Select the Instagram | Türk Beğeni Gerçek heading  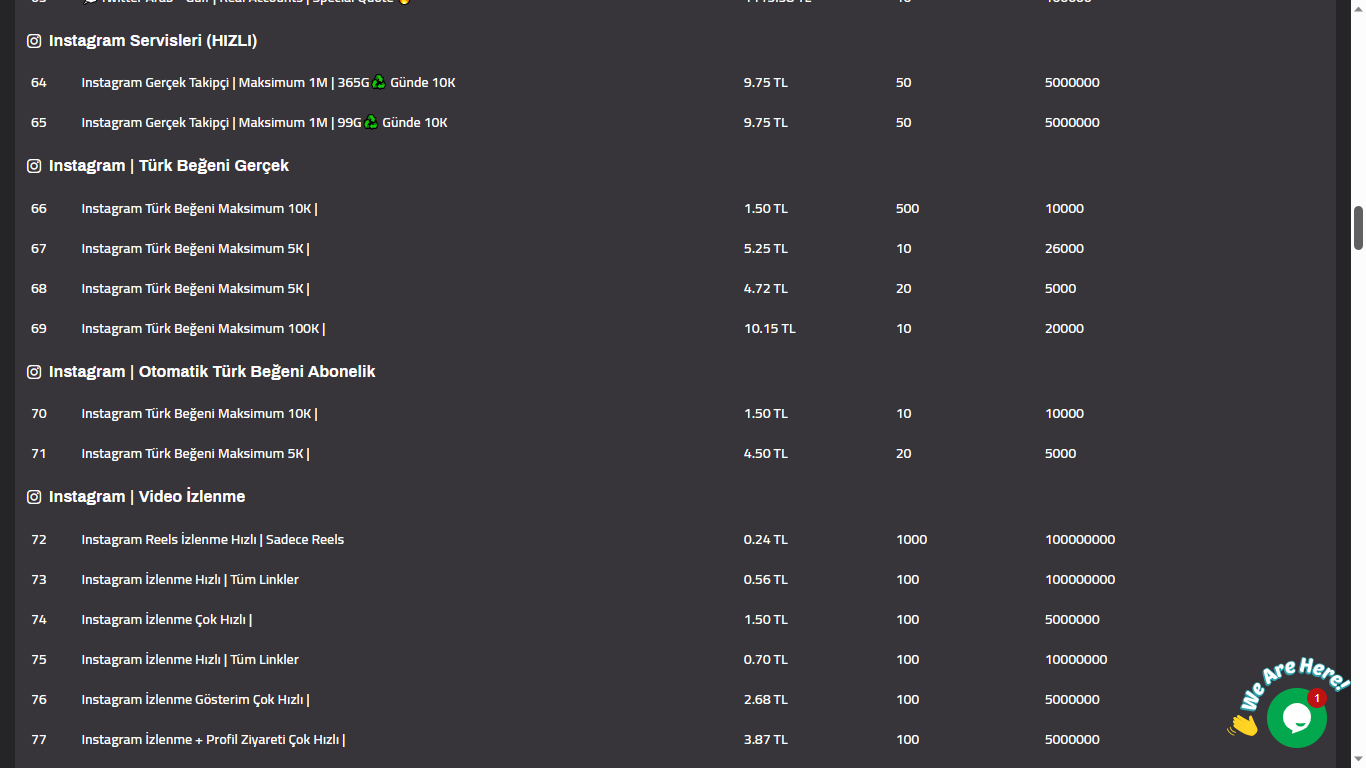(x=169, y=166)
